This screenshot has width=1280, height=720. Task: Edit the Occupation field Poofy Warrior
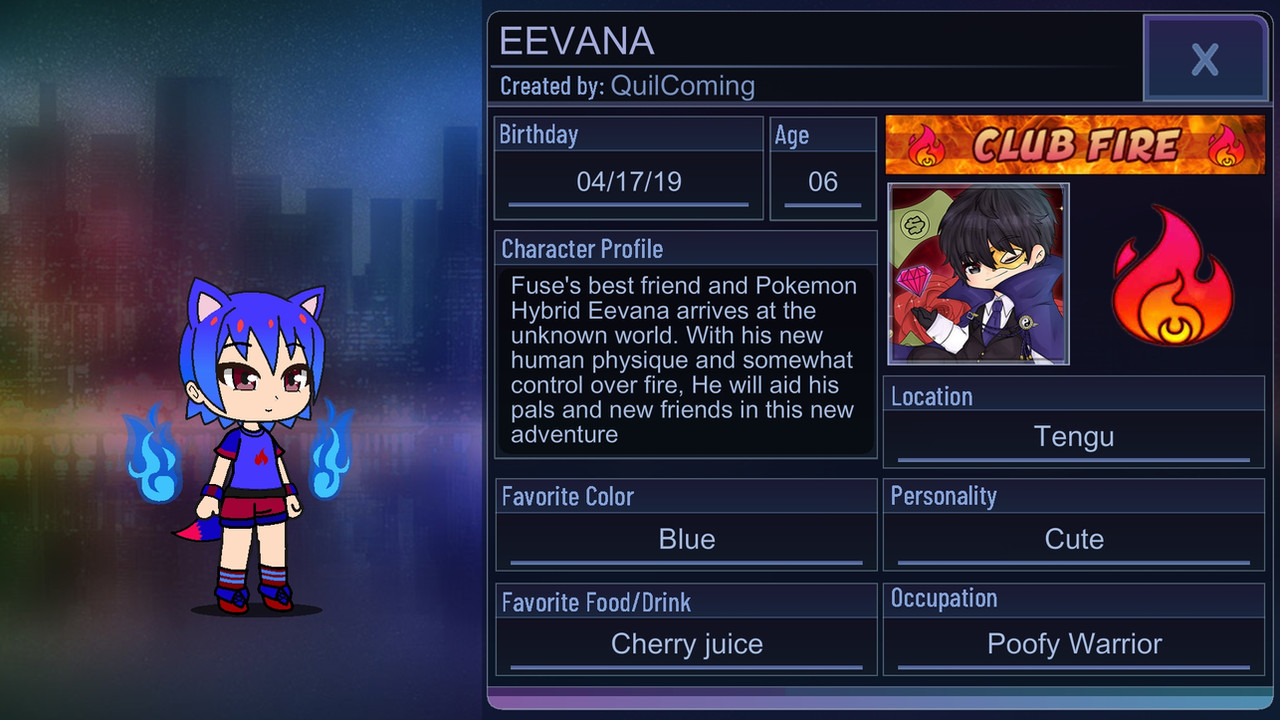1074,645
